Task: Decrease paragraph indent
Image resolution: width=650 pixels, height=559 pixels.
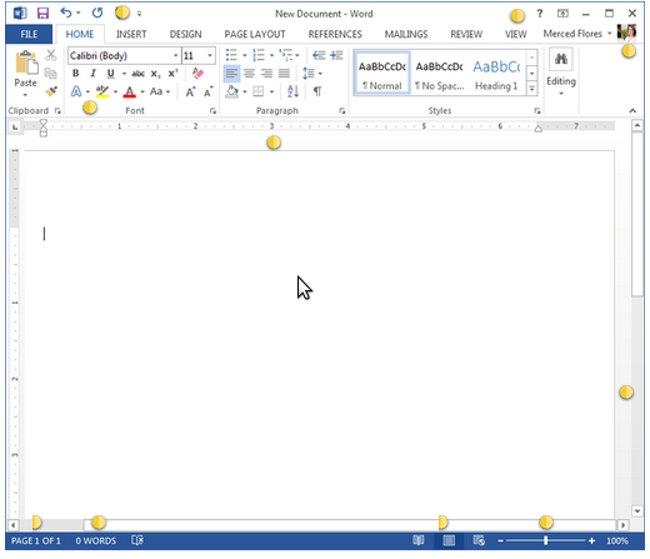Action: [319, 55]
